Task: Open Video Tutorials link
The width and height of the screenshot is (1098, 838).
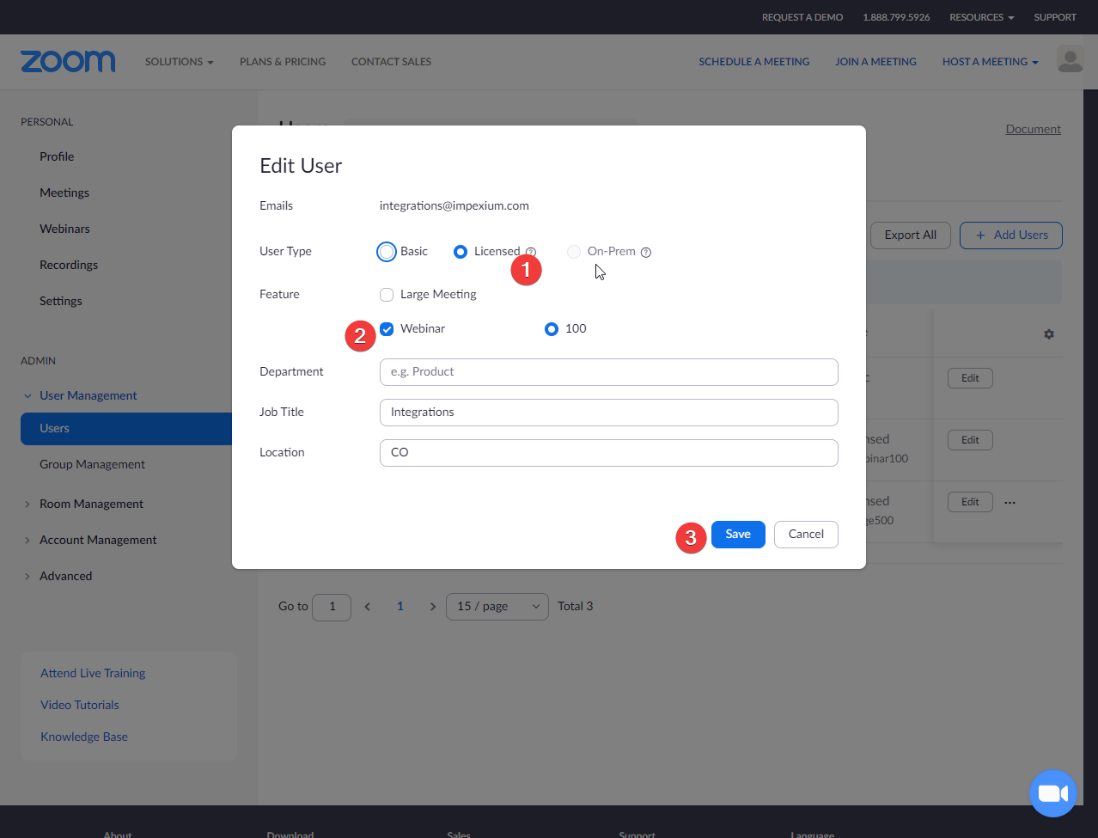Action: [79, 705]
